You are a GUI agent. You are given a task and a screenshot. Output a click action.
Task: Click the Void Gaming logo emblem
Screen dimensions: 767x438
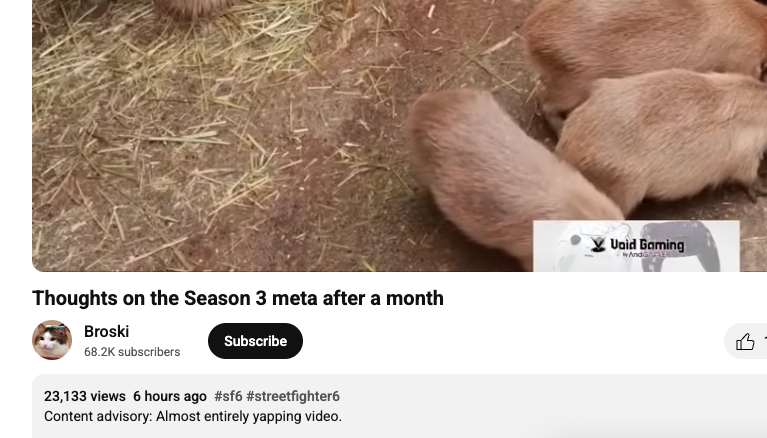tap(598, 244)
